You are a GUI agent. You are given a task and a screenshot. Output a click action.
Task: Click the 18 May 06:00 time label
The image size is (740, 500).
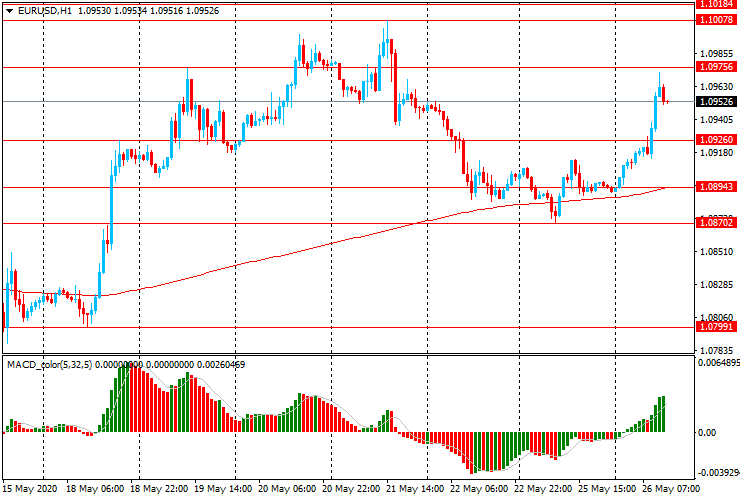[94, 489]
